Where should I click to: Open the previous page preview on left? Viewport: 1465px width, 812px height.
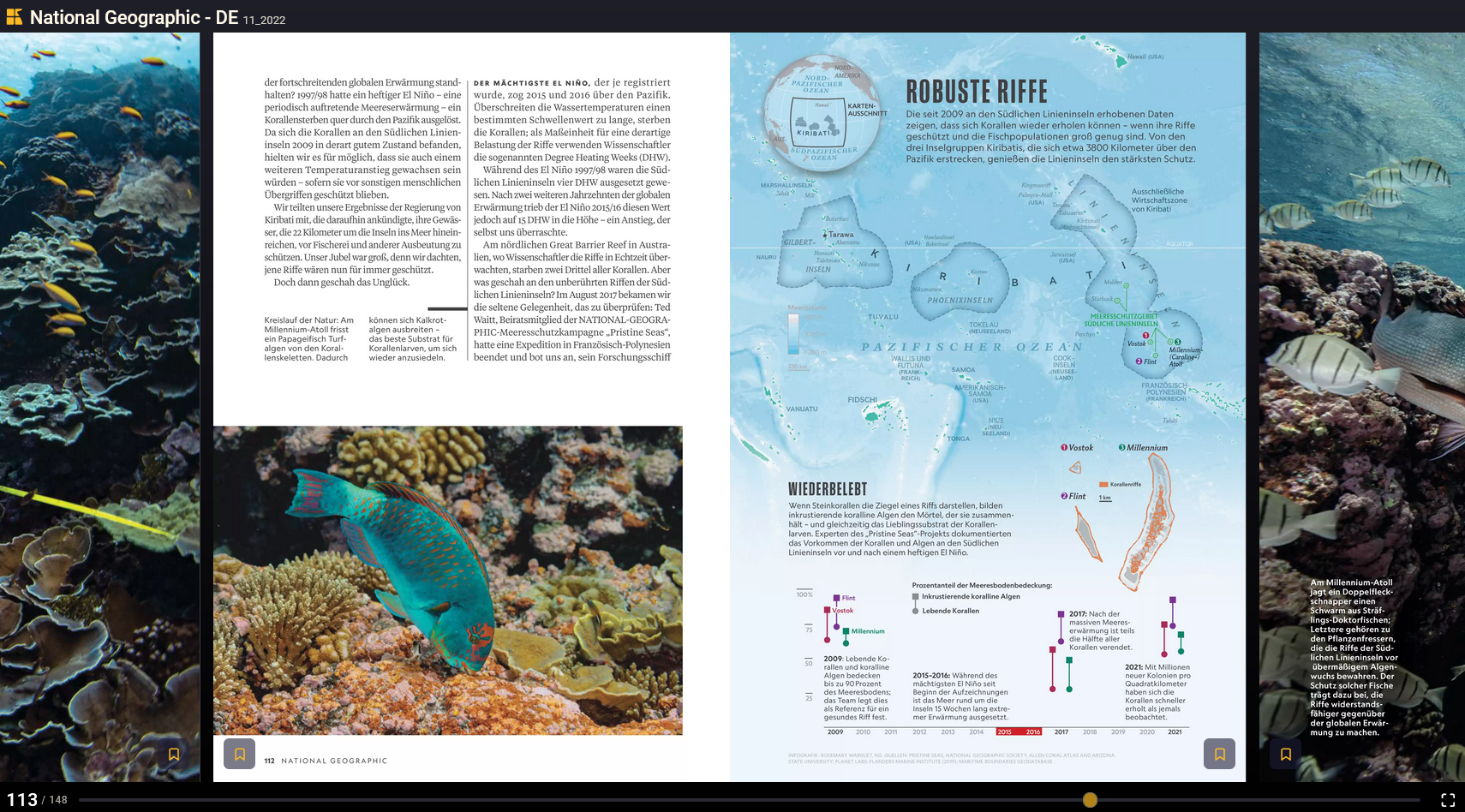click(99, 407)
